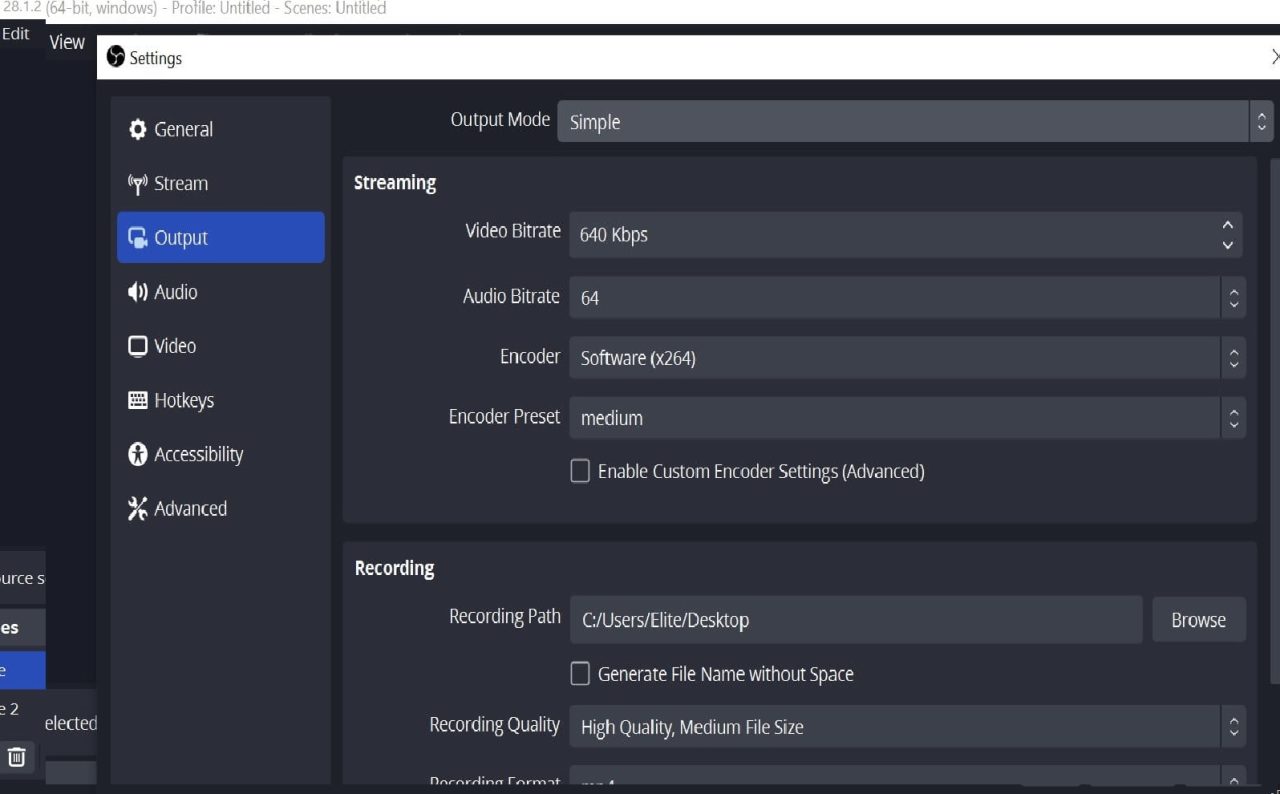Click the OBS logo in the Settings title bar
Image resolution: width=1280 pixels, height=794 pixels.
click(116, 58)
